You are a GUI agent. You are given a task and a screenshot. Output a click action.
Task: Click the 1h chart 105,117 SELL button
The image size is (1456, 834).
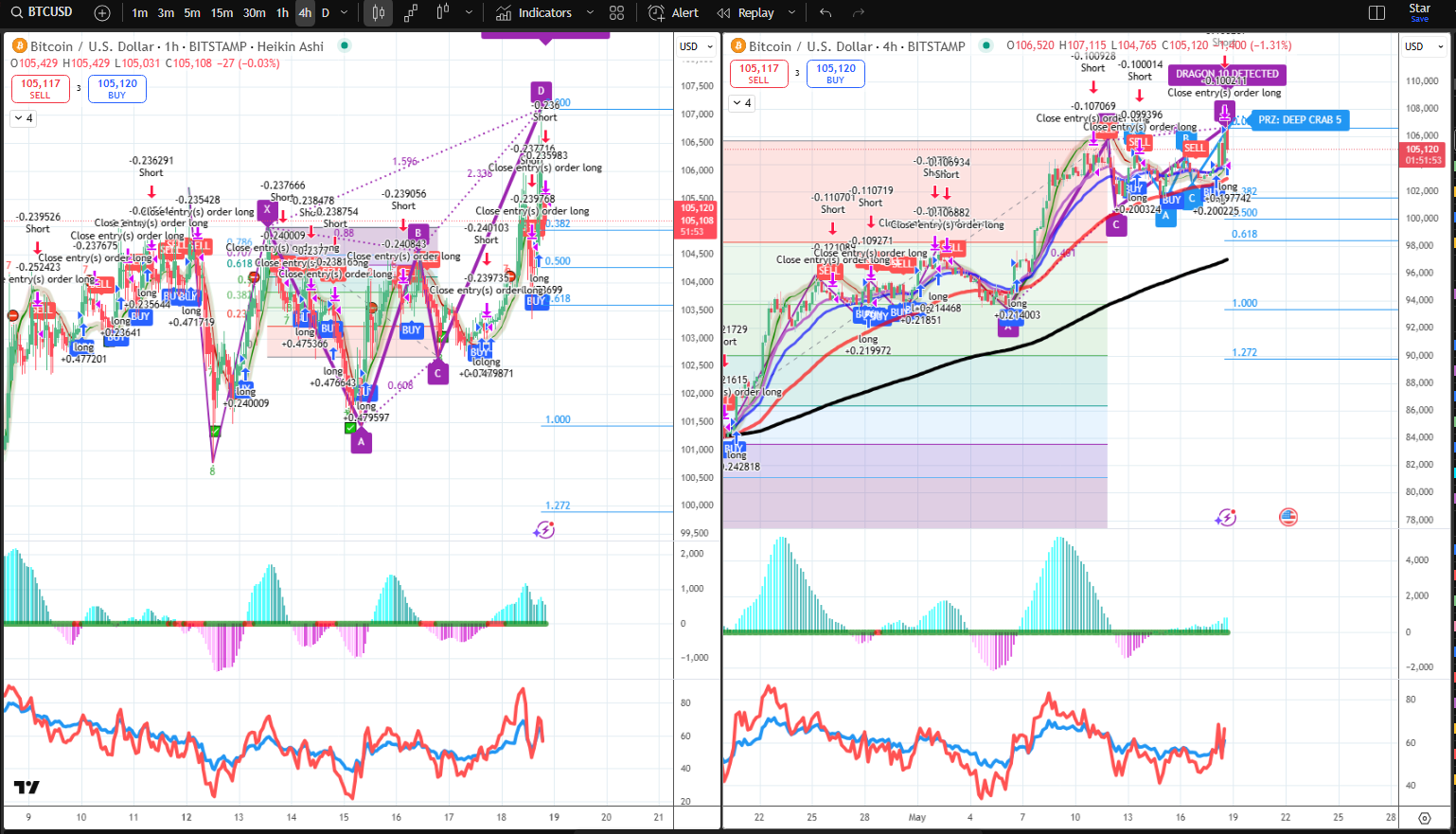(41, 88)
